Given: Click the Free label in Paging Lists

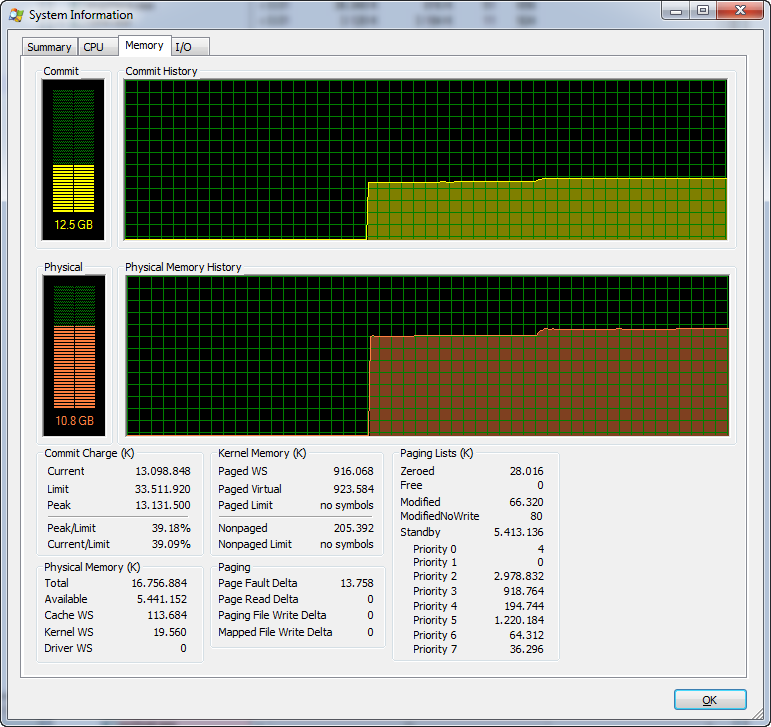Looking at the screenshot, I should pos(411,485).
